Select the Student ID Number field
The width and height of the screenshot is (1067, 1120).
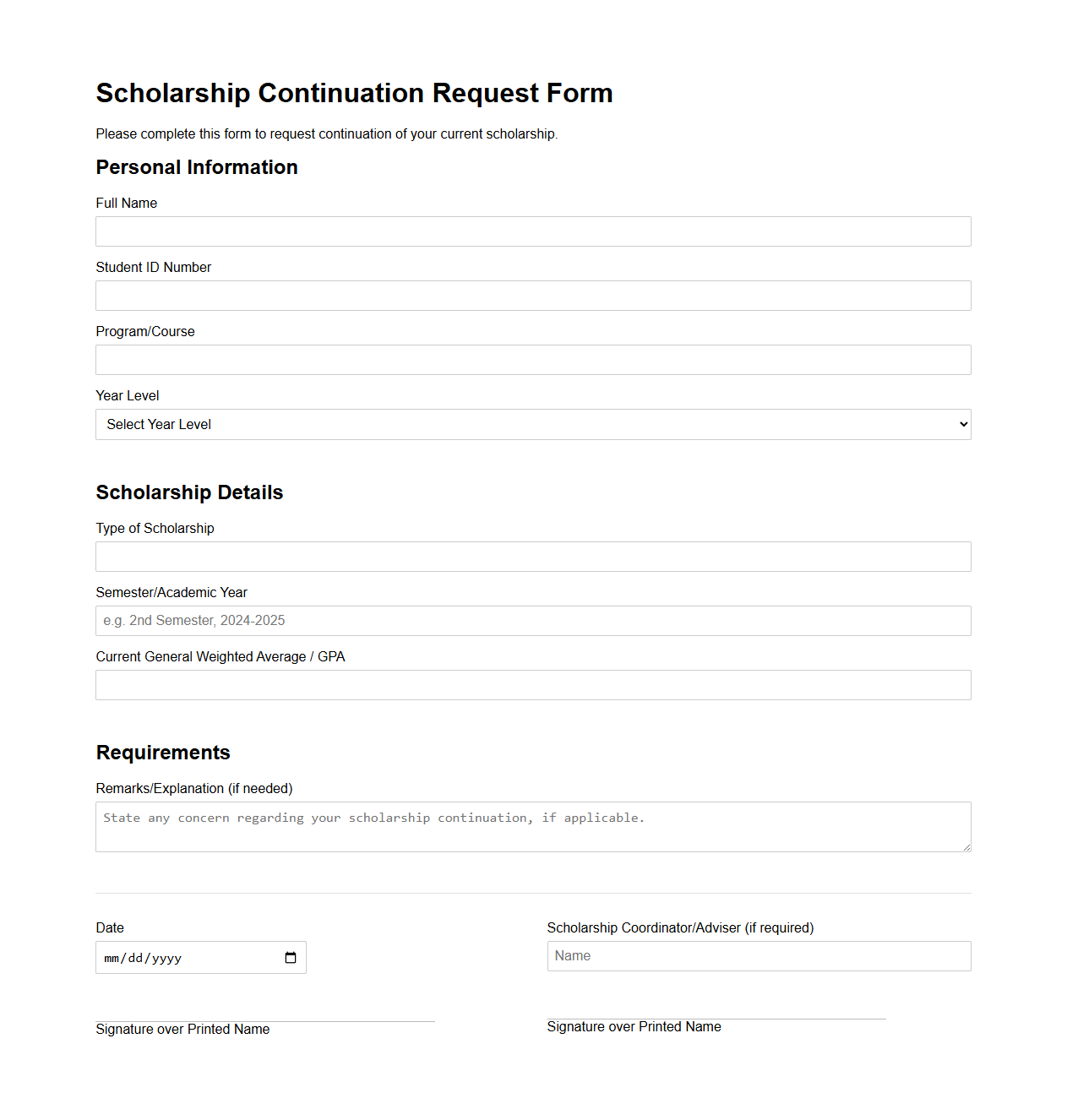point(532,295)
